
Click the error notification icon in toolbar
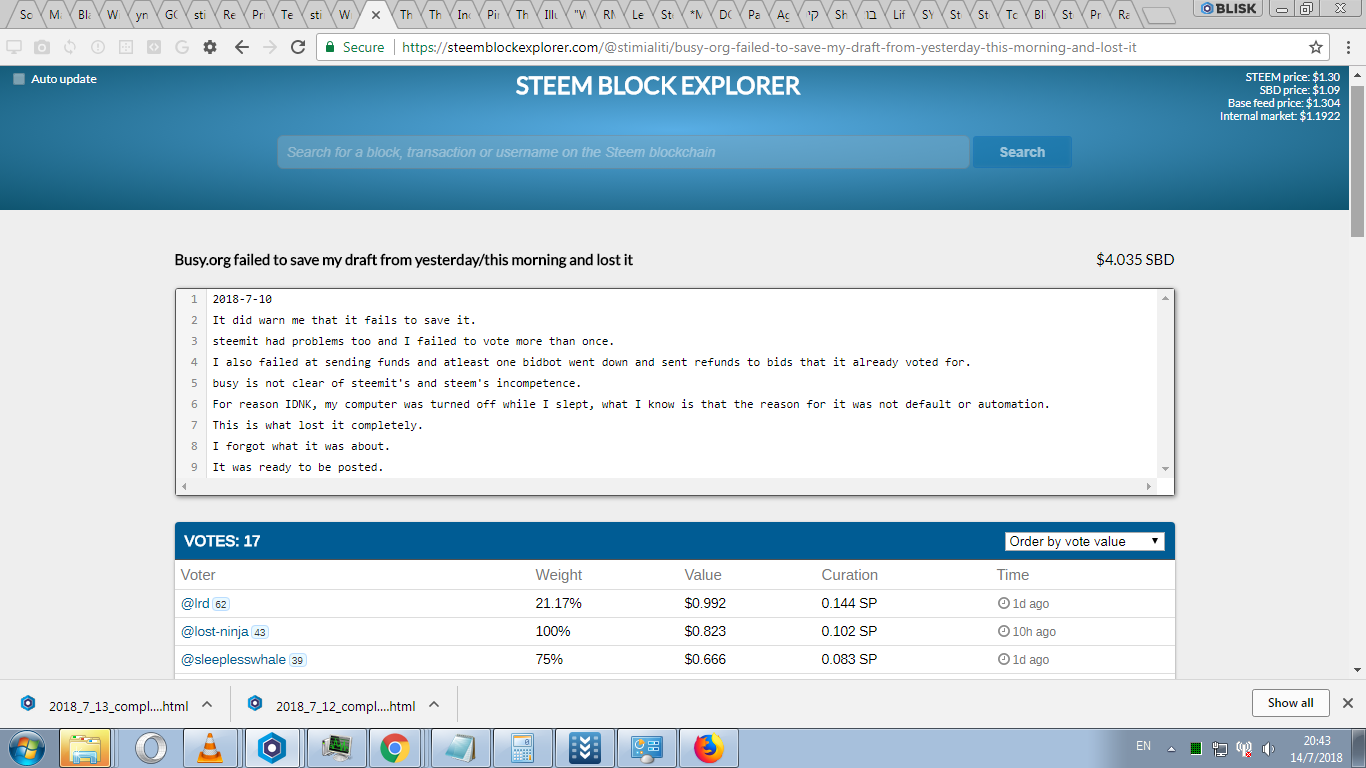click(x=98, y=47)
